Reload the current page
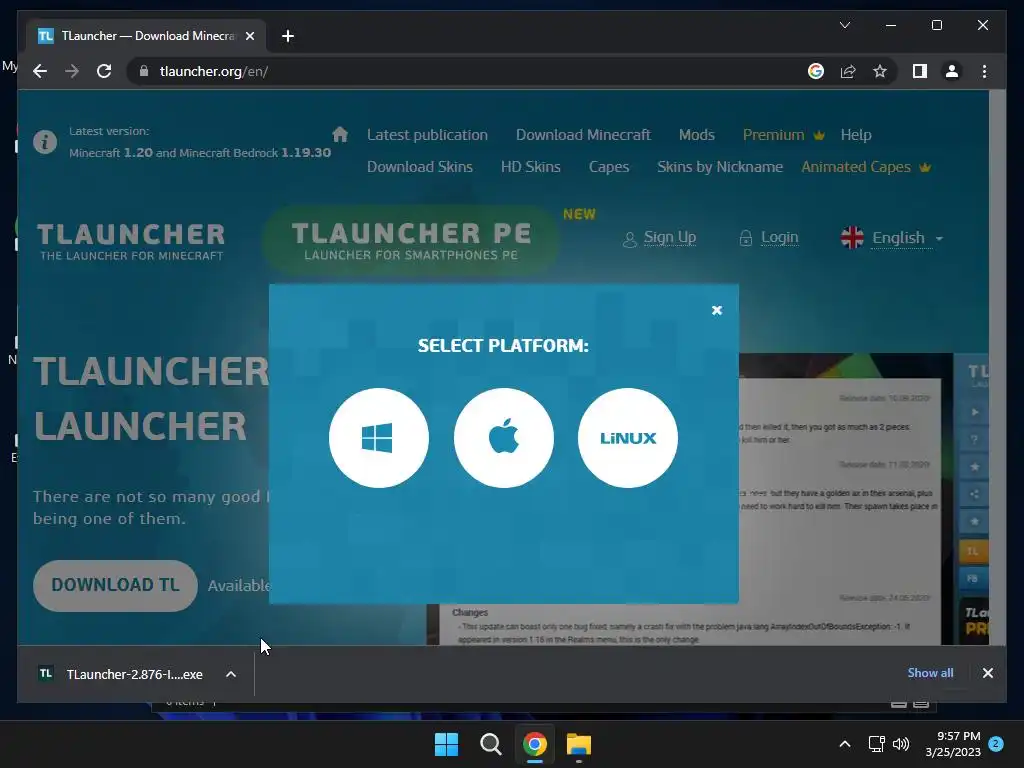 pyautogui.click(x=104, y=71)
